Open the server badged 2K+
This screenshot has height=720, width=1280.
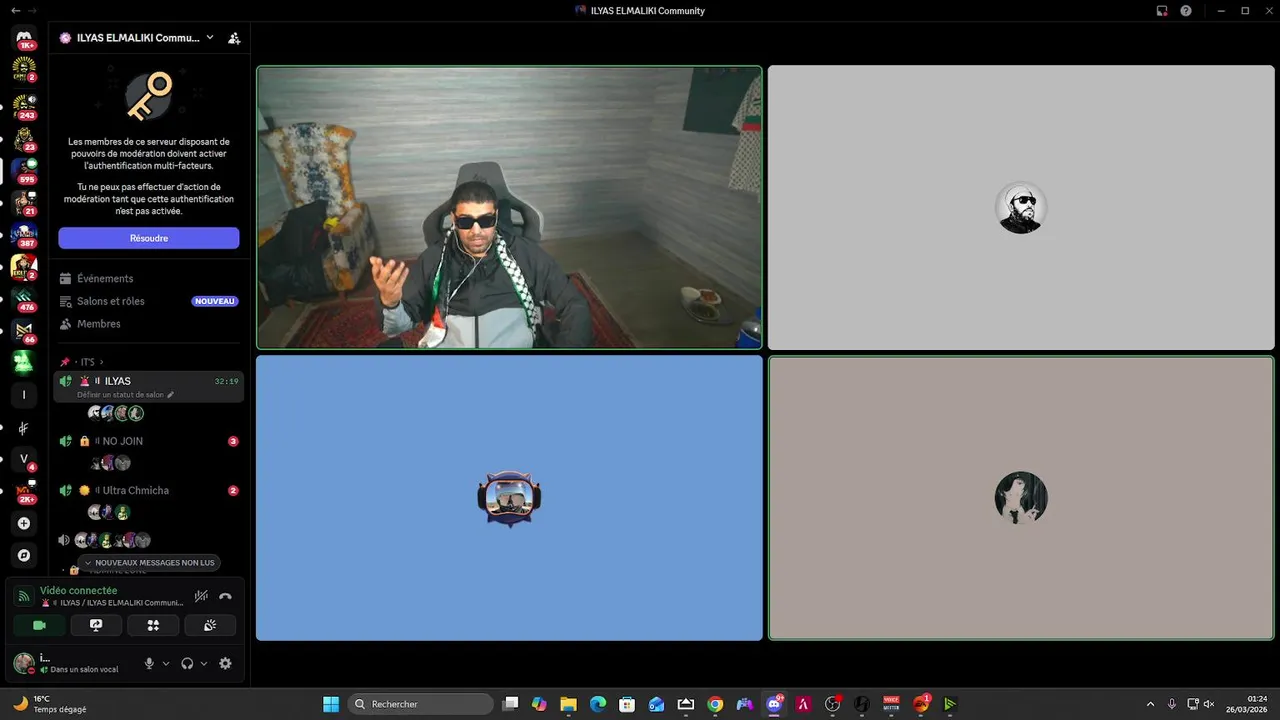[x=25, y=491]
